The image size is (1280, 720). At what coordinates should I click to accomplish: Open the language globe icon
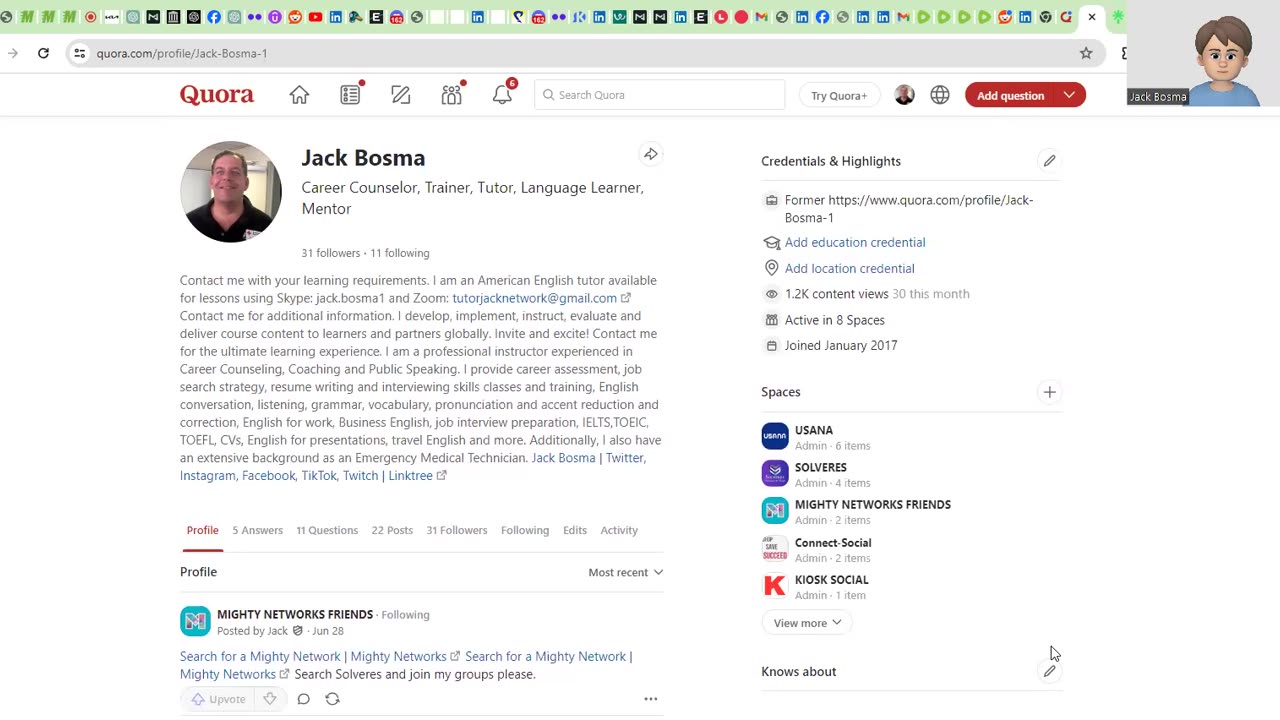[x=940, y=95]
